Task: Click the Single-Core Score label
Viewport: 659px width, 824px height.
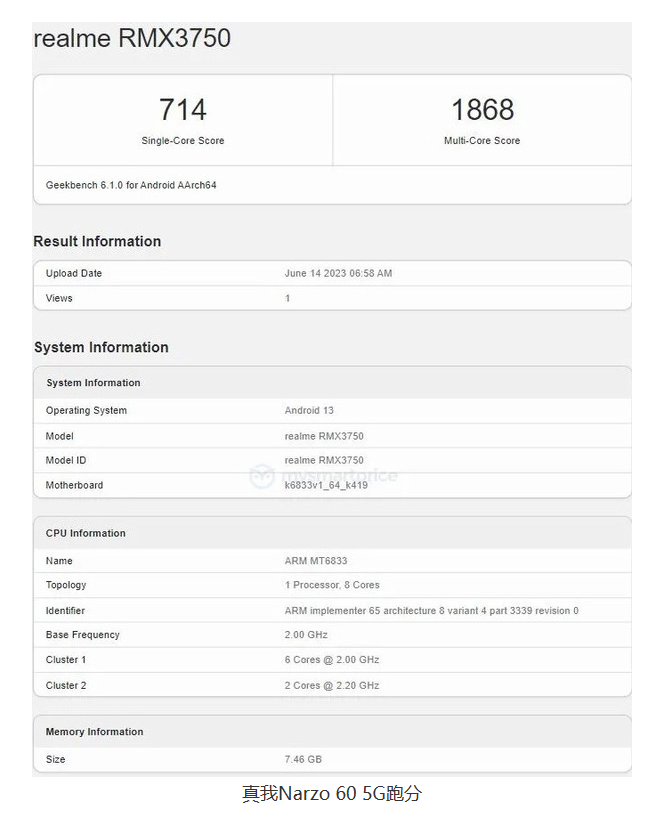Action: (183, 140)
